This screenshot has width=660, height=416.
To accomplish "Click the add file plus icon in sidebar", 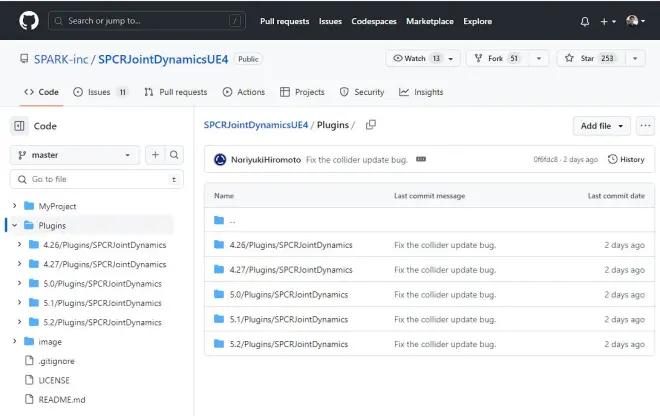I will tap(155, 155).
